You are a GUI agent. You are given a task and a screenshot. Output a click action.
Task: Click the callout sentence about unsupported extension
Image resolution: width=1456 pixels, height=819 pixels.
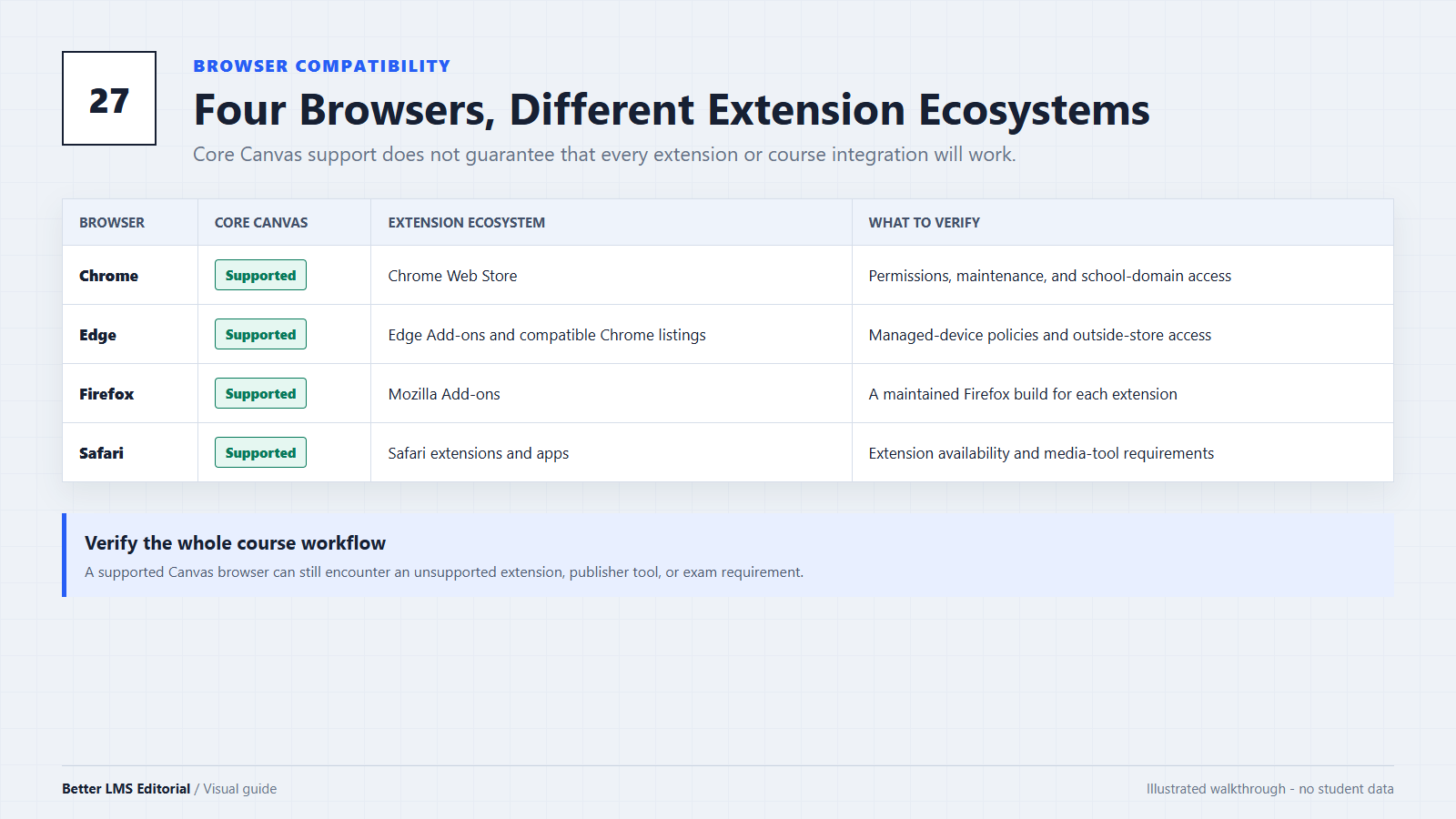[444, 572]
